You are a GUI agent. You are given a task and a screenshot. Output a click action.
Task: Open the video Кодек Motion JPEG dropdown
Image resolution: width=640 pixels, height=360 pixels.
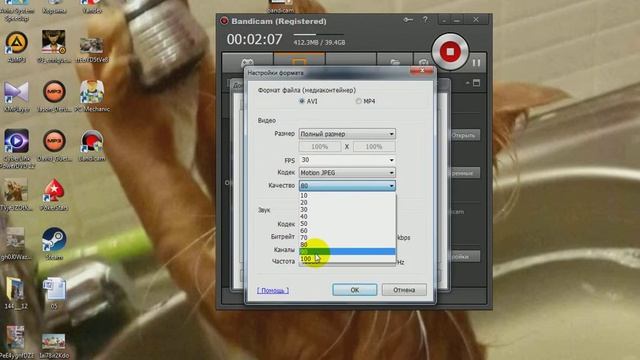pos(347,173)
